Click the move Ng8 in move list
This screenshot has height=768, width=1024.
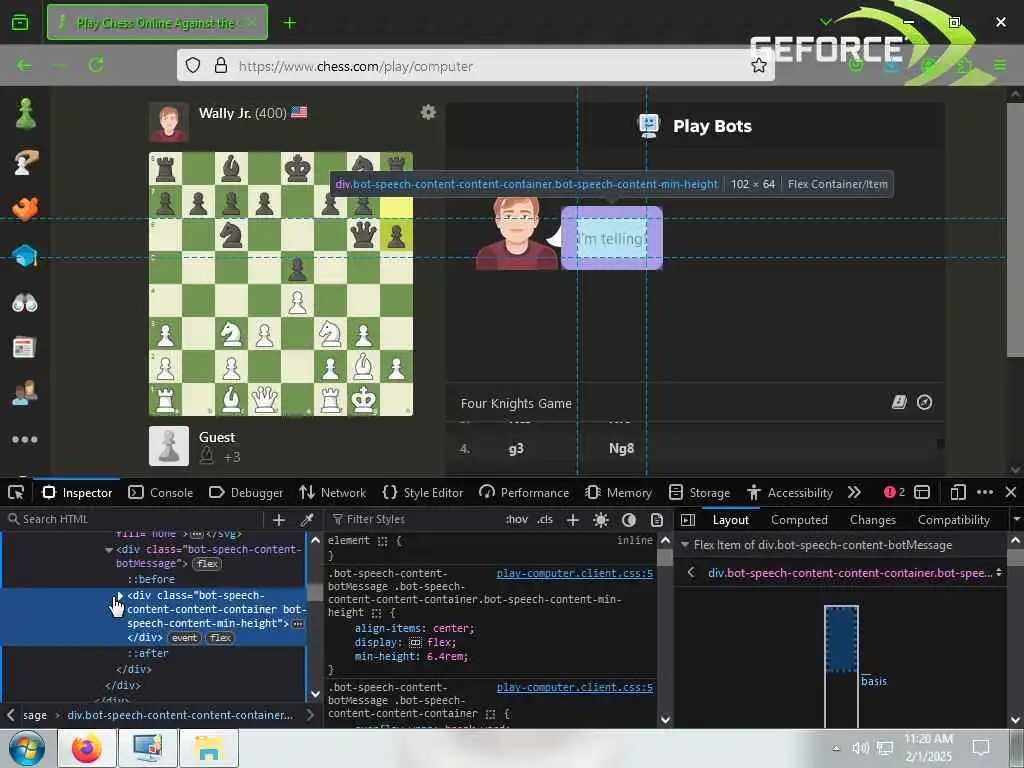pyautogui.click(x=621, y=449)
